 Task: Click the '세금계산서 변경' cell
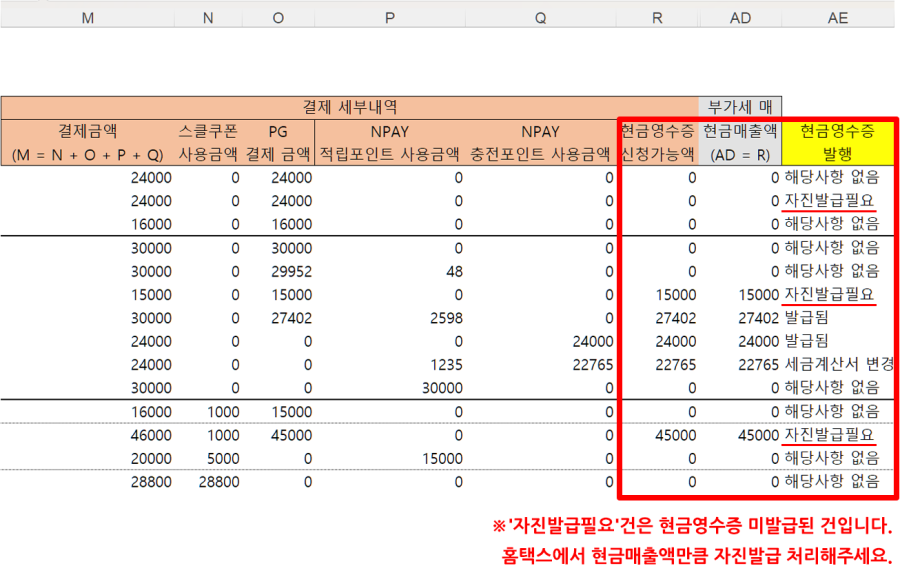pos(839,364)
